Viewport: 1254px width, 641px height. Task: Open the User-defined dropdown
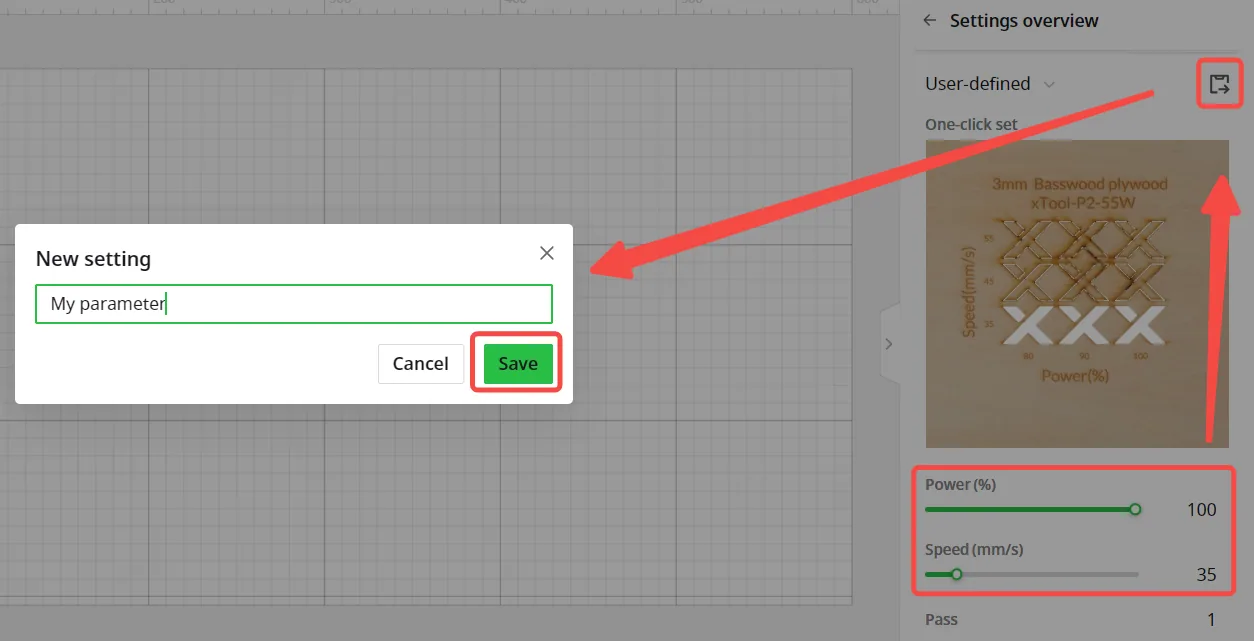click(x=990, y=84)
